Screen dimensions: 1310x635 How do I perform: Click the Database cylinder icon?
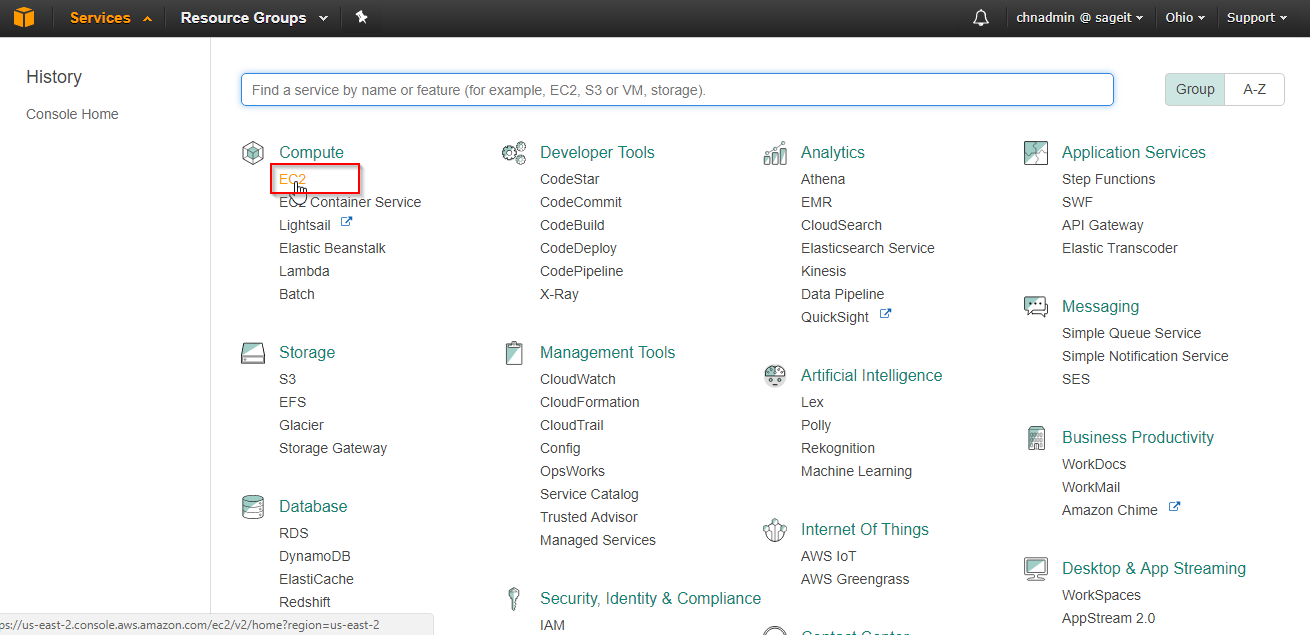(253, 507)
